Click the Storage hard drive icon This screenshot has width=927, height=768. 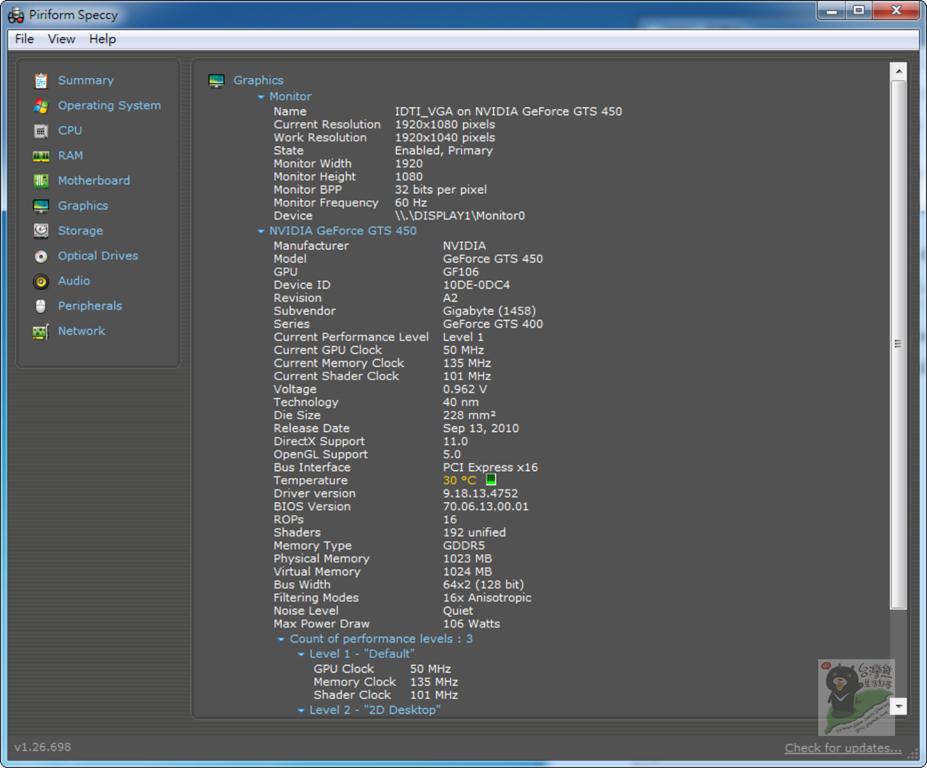click(41, 231)
